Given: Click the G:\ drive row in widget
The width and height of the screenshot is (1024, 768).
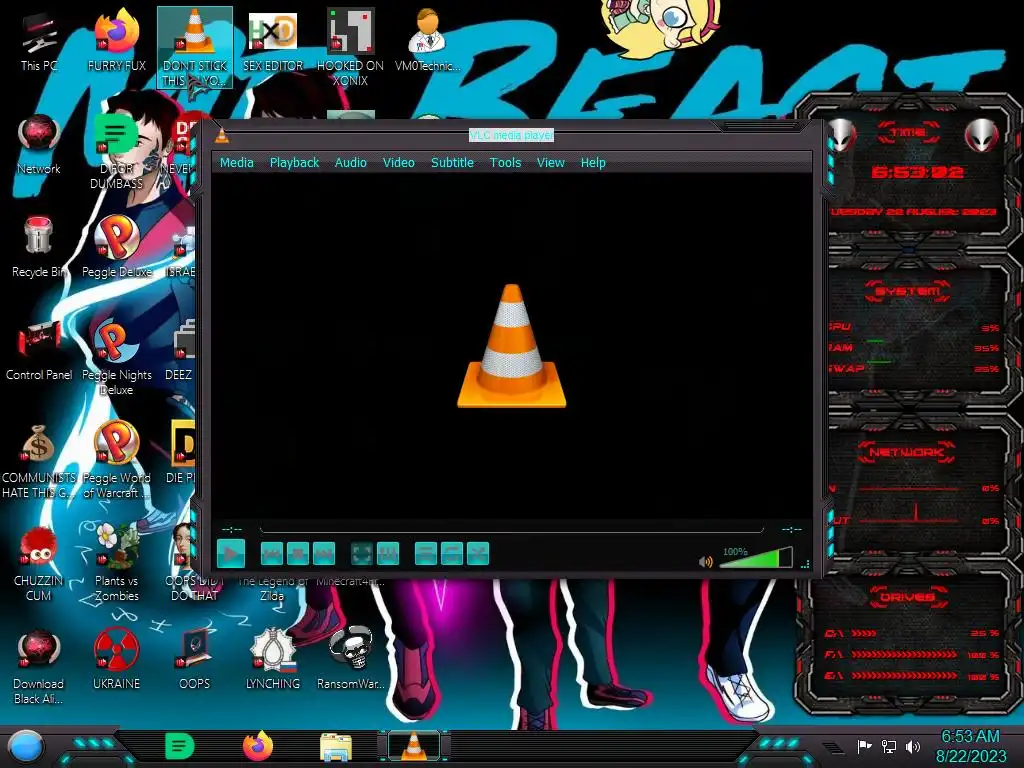Looking at the screenshot, I should (x=912, y=676).
